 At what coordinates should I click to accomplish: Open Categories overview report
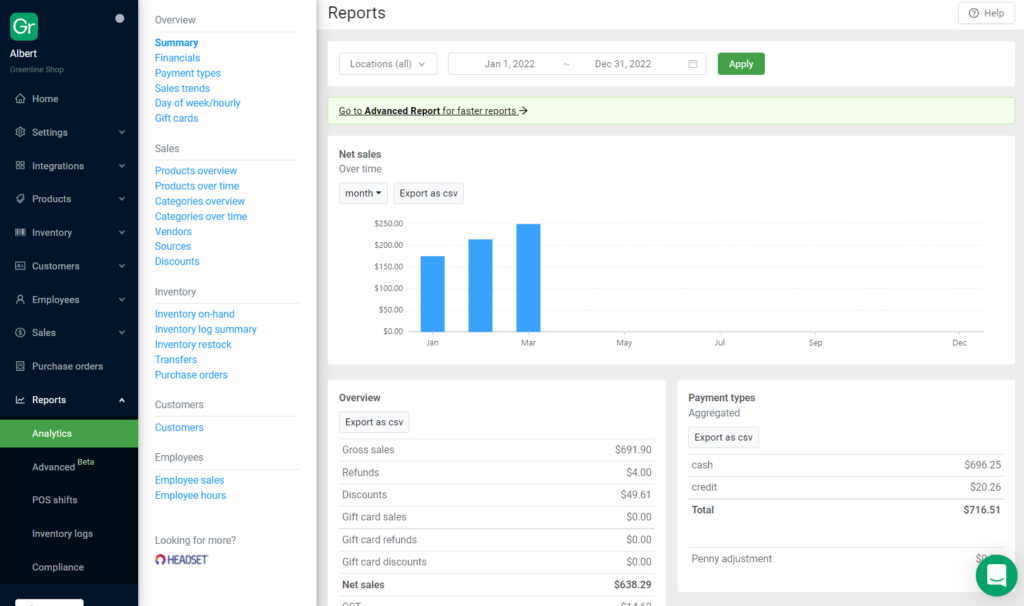200,201
